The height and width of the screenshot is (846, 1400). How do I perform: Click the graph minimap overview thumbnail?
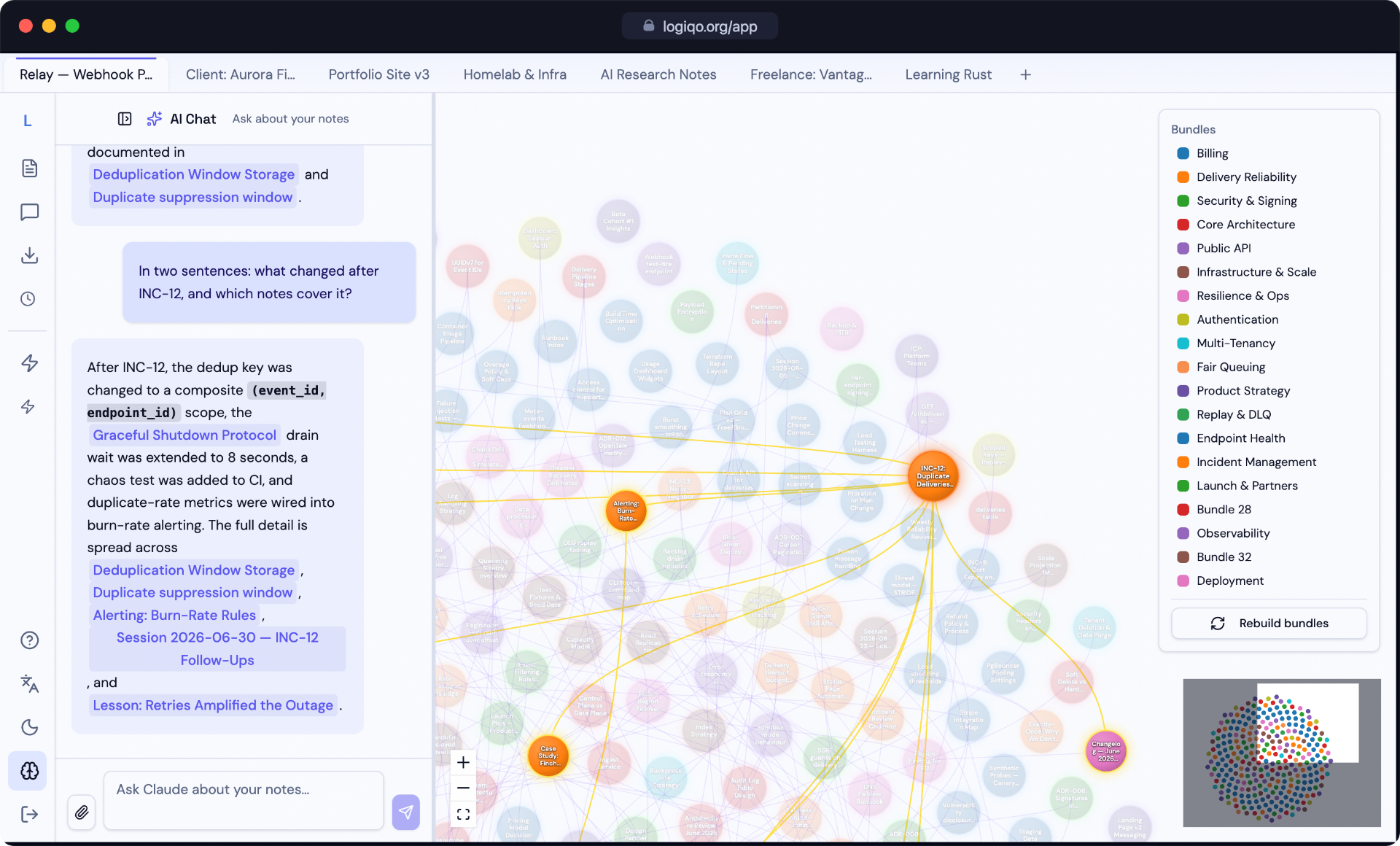tap(1281, 753)
